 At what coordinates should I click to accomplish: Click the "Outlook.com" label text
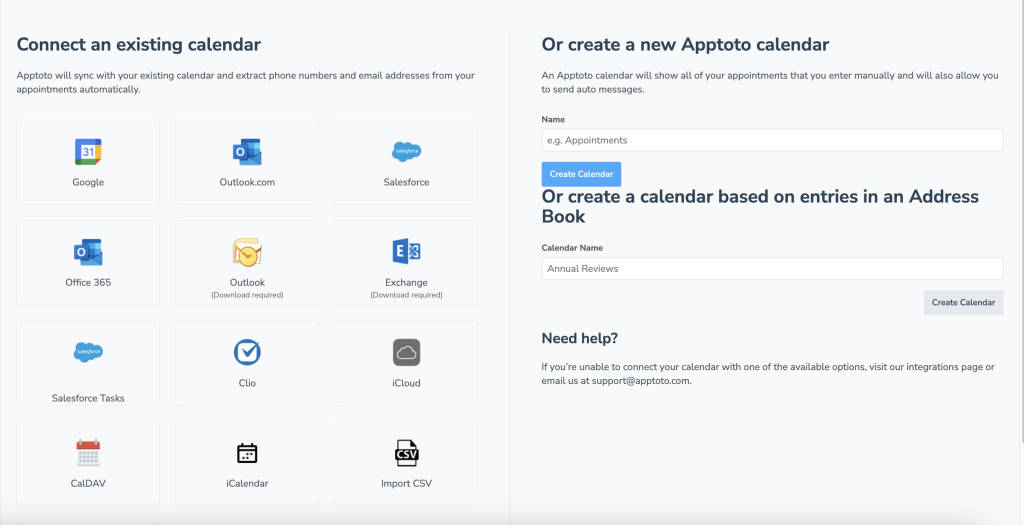point(247,182)
